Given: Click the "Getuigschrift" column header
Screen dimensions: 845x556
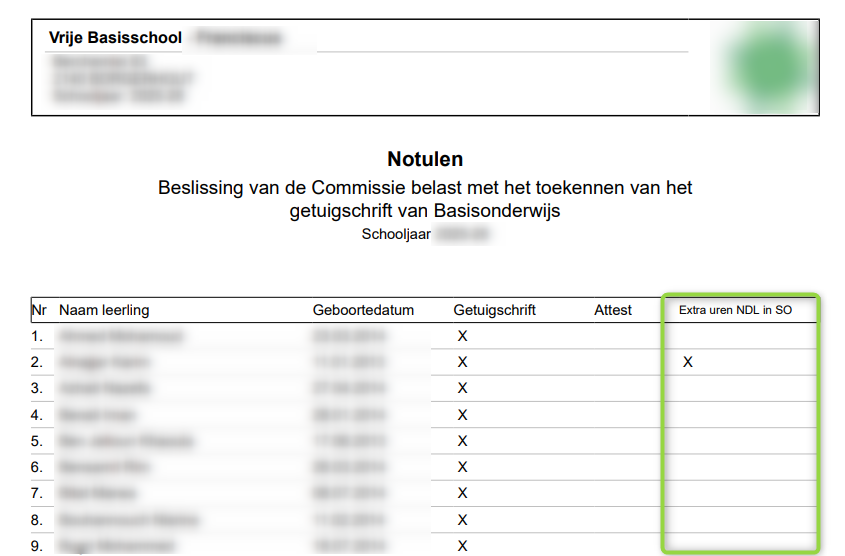Looking at the screenshot, I should [494, 310].
